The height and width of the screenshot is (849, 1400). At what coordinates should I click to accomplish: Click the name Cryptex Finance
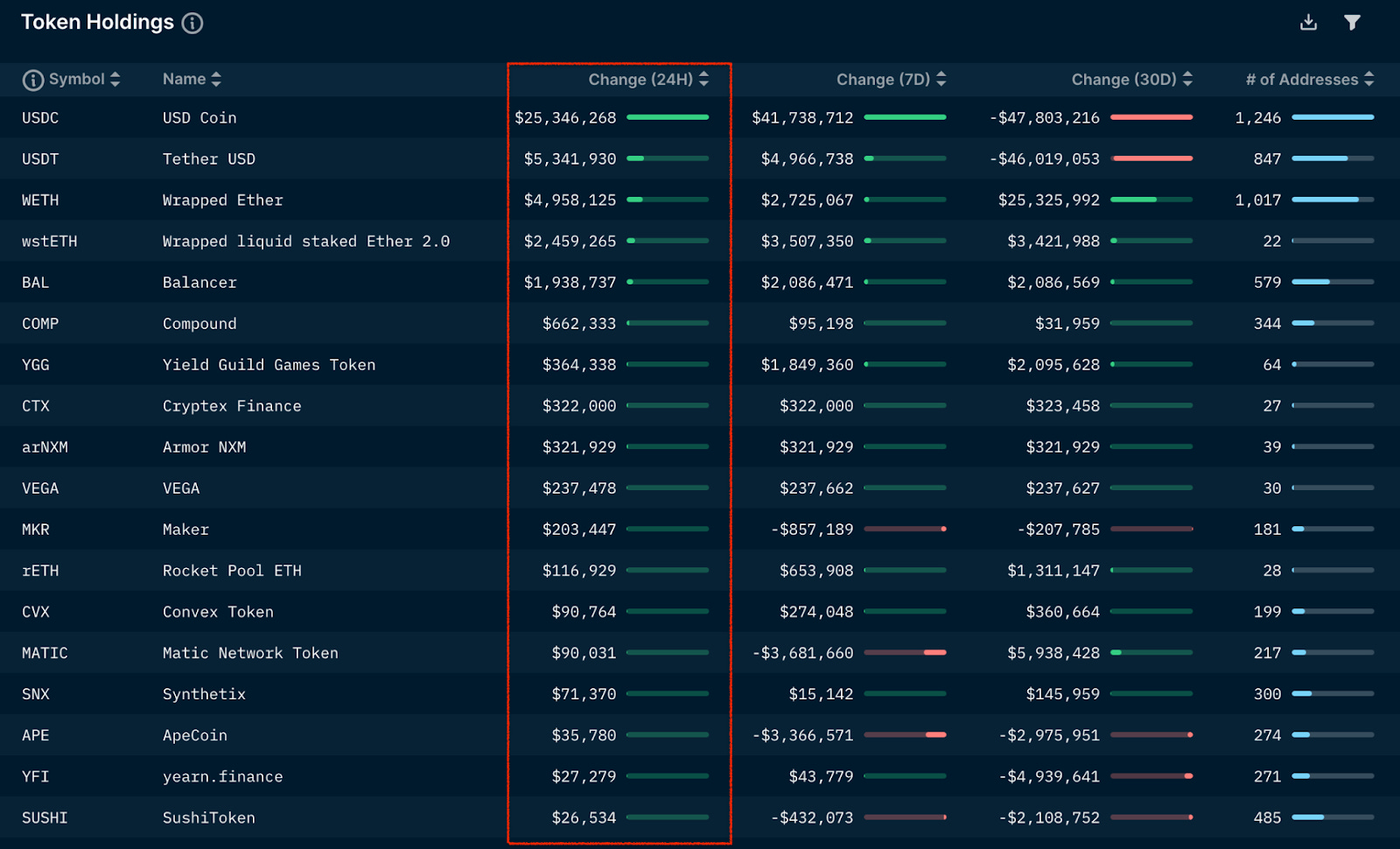coord(232,405)
